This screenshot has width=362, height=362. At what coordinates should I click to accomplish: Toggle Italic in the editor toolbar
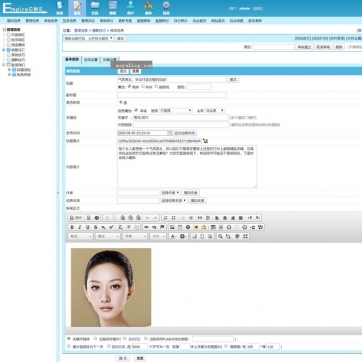(x=80, y=227)
